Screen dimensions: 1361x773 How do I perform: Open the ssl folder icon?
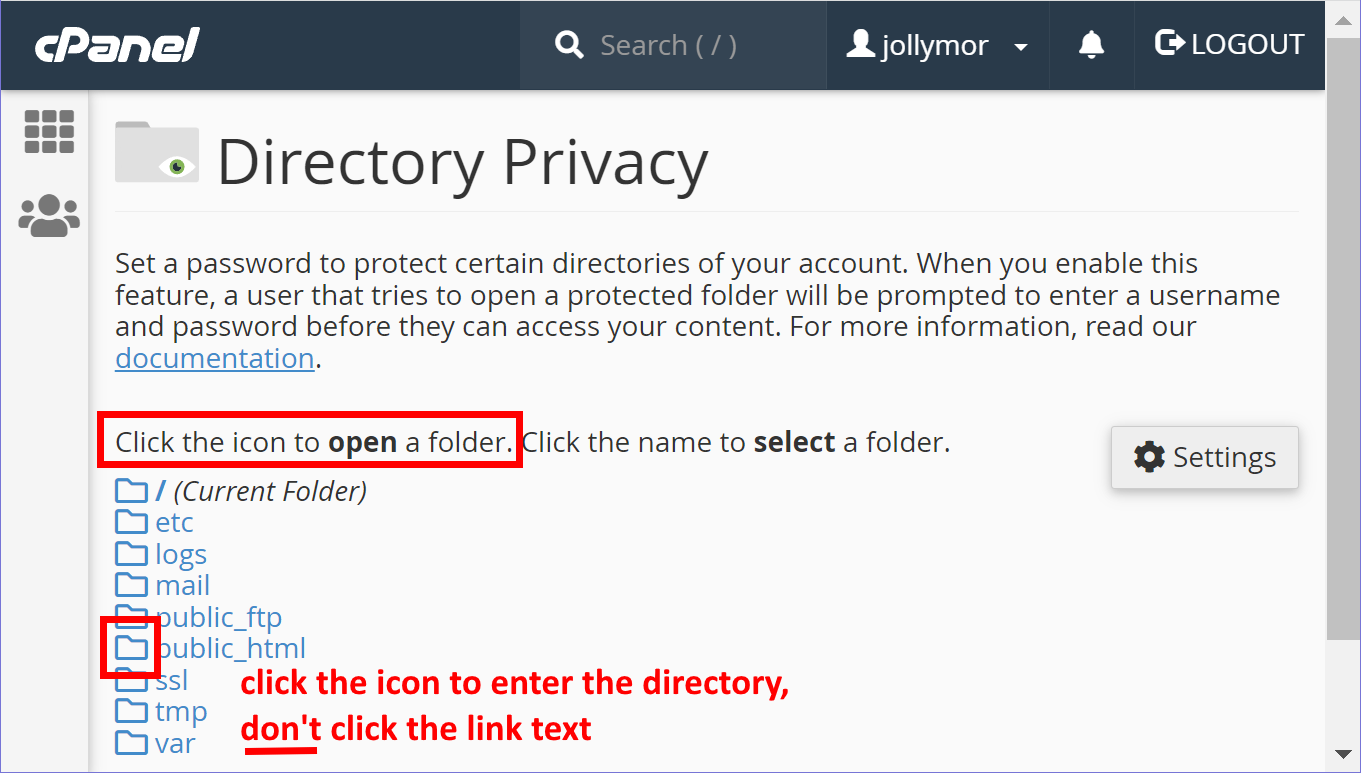coord(131,679)
